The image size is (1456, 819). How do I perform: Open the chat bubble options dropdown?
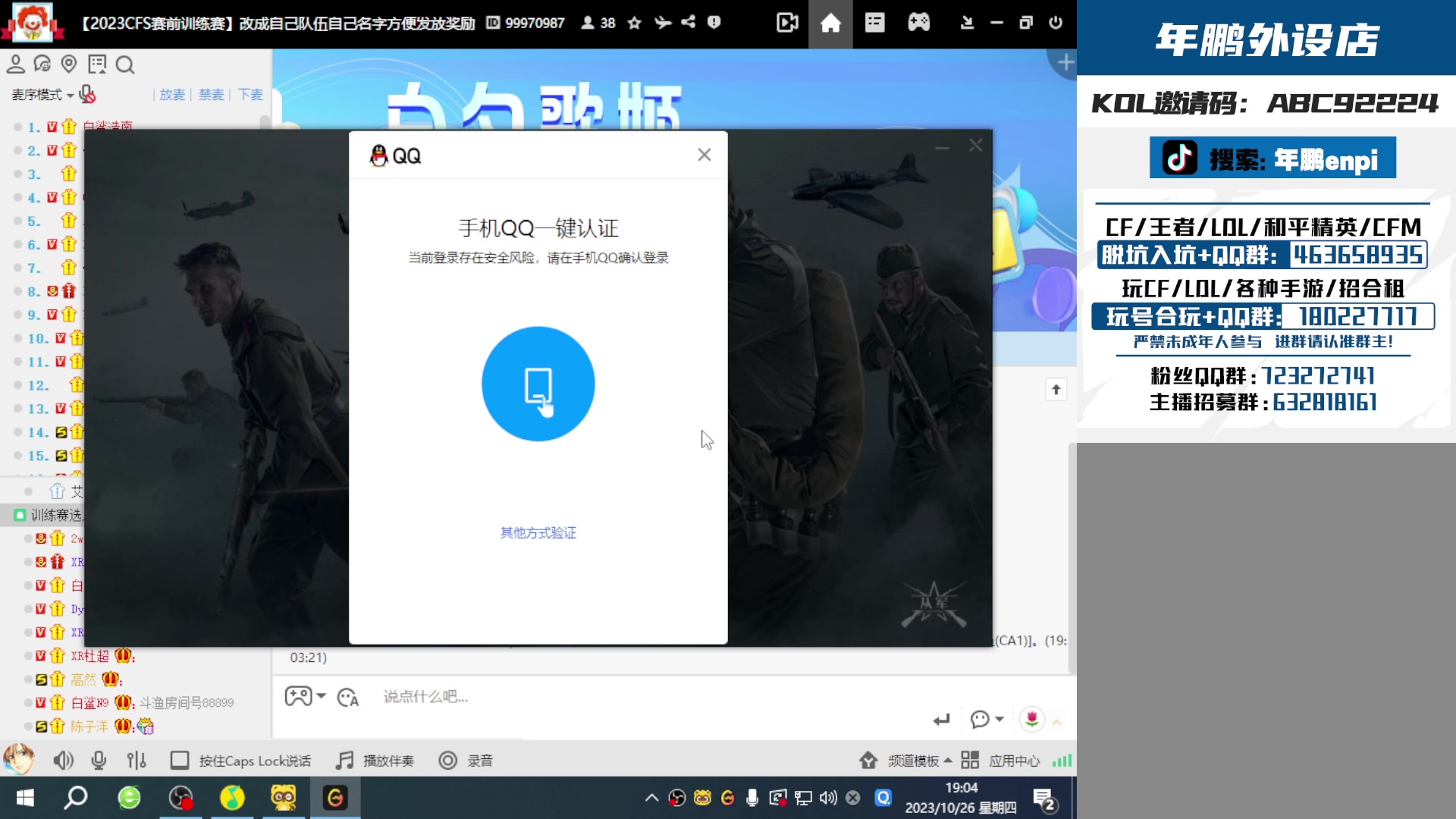click(987, 719)
